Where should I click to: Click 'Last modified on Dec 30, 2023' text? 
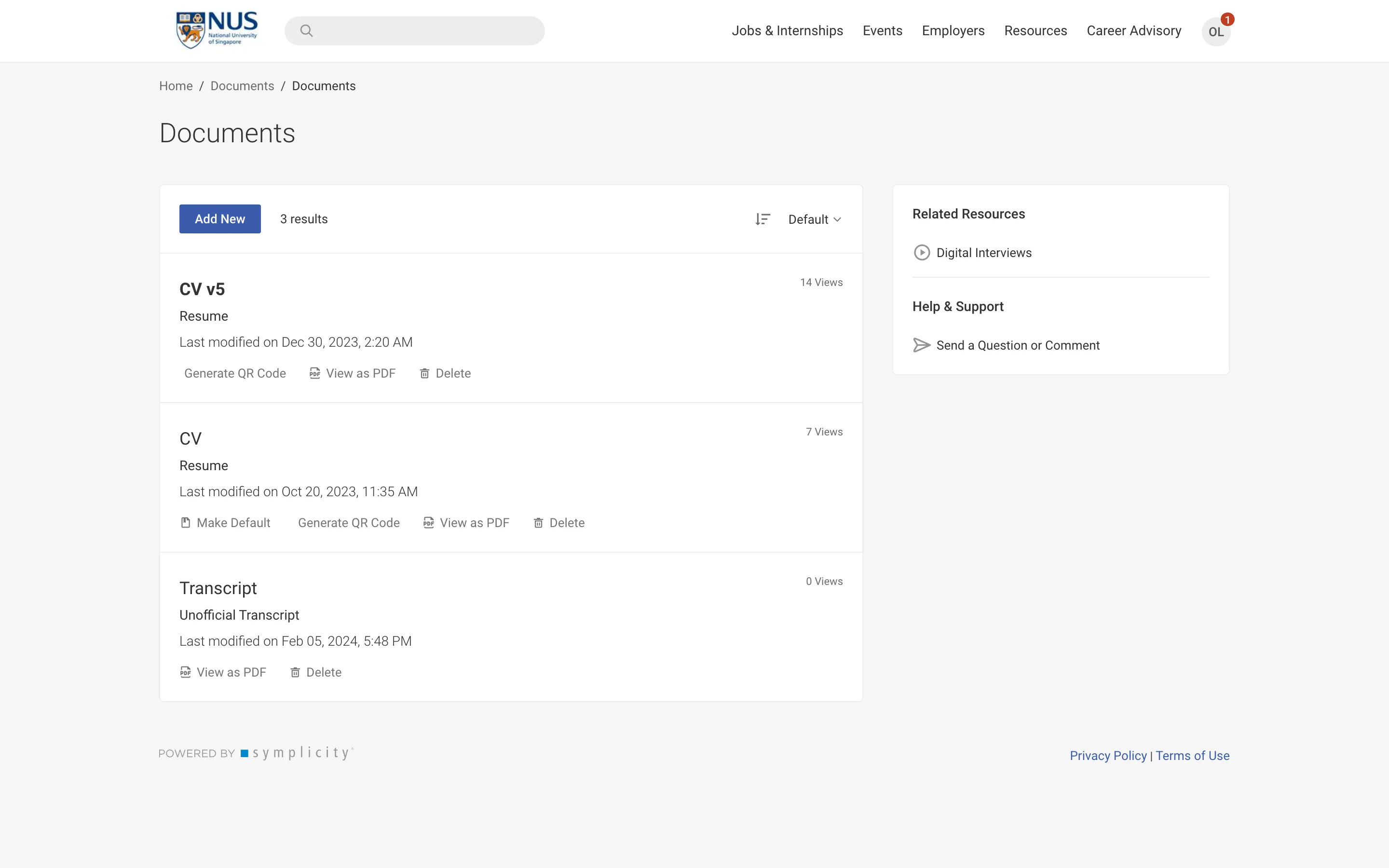click(x=296, y=342)
